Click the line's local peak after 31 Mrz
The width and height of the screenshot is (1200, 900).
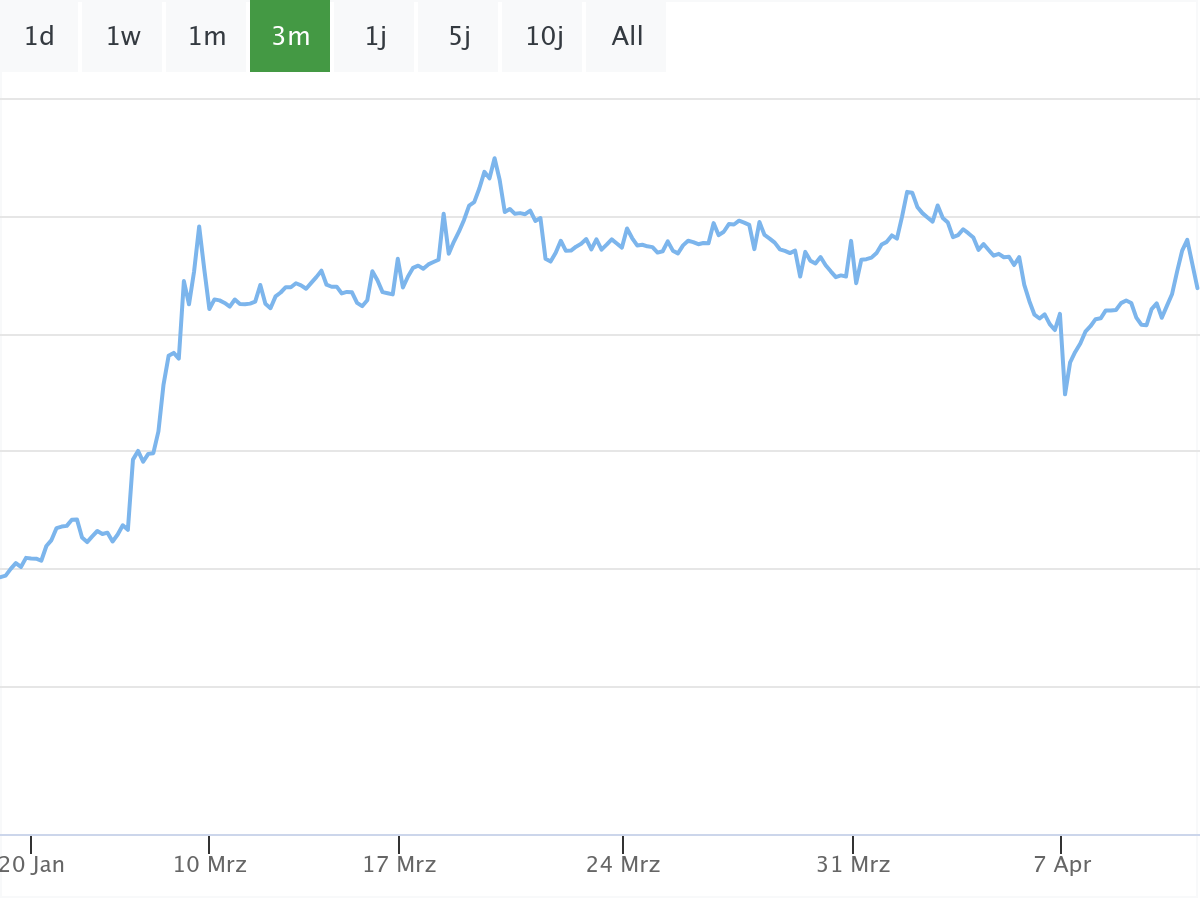[908, 192]
